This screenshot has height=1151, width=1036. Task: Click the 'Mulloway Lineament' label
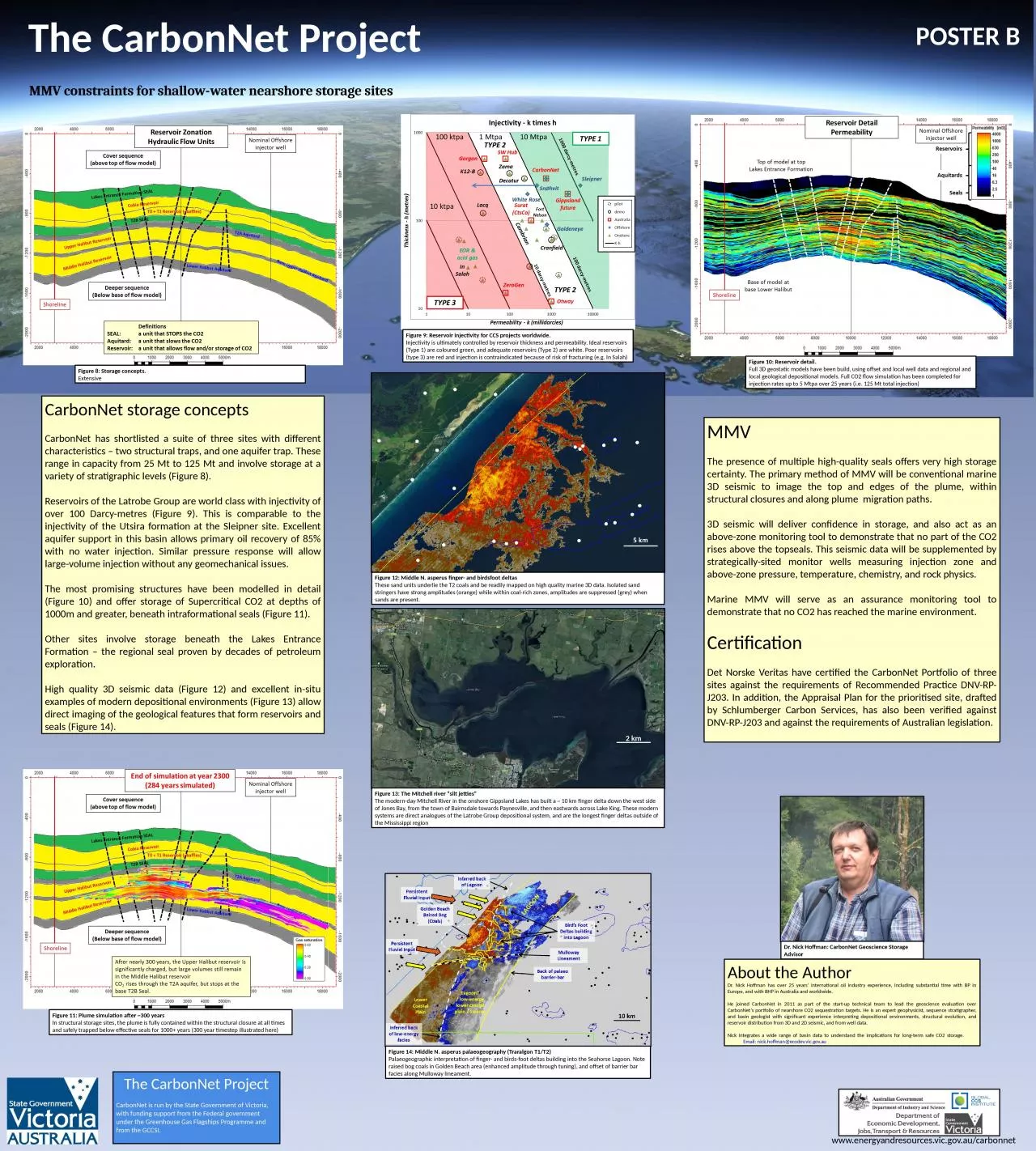pos(569,955)
